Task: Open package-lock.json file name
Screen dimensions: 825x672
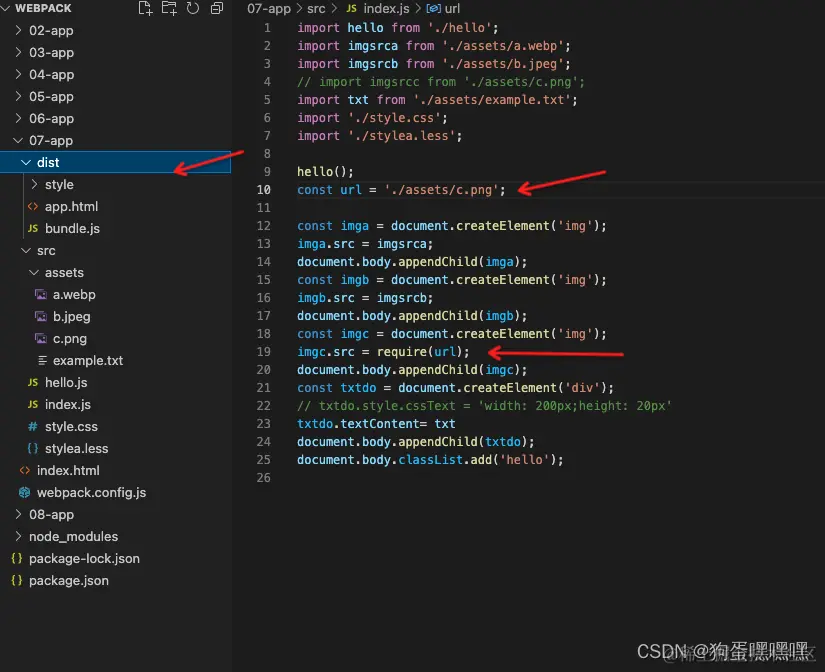Action: coord(84,558)
